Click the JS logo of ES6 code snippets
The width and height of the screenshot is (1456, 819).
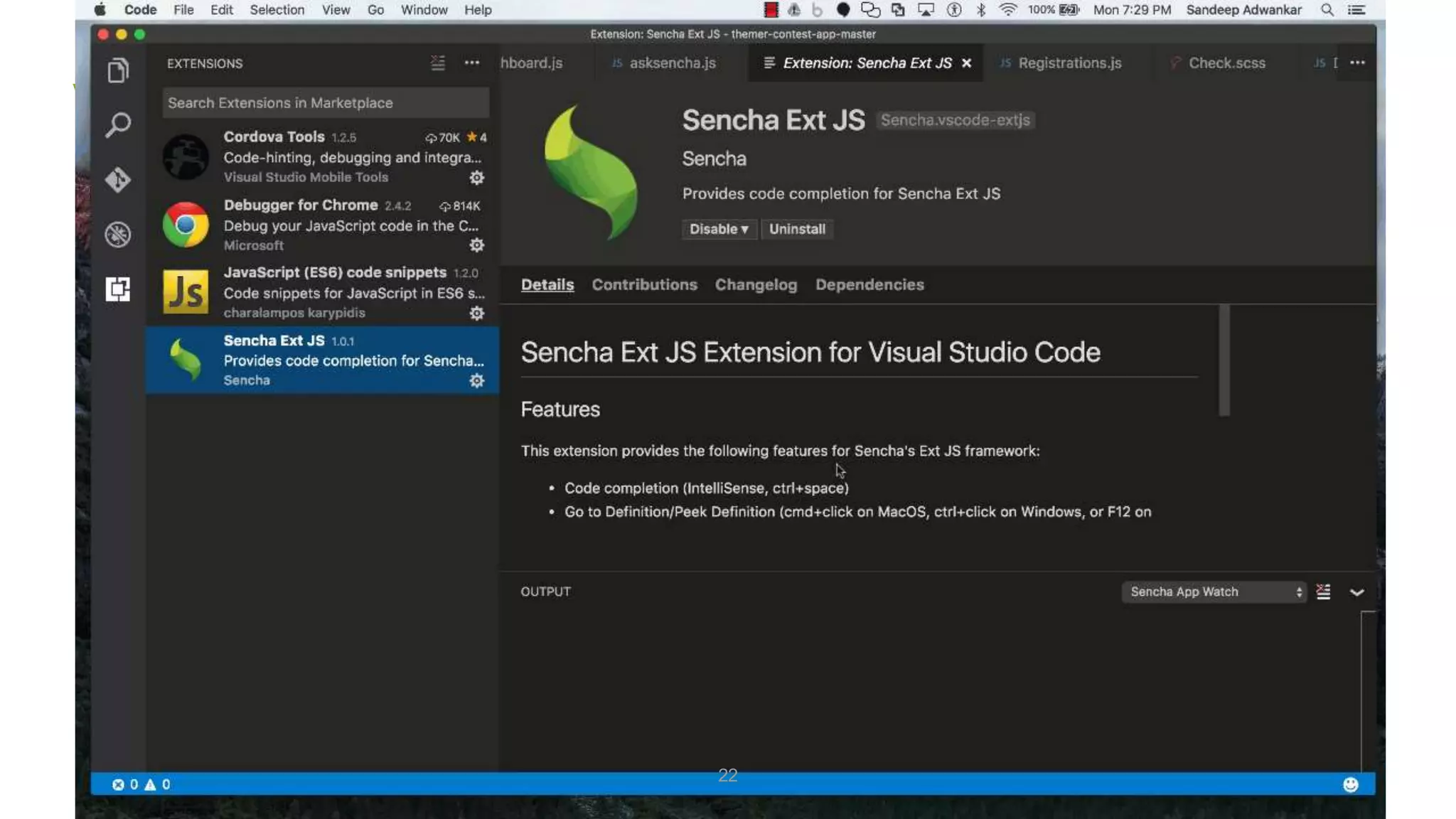[x=186, y=291]
